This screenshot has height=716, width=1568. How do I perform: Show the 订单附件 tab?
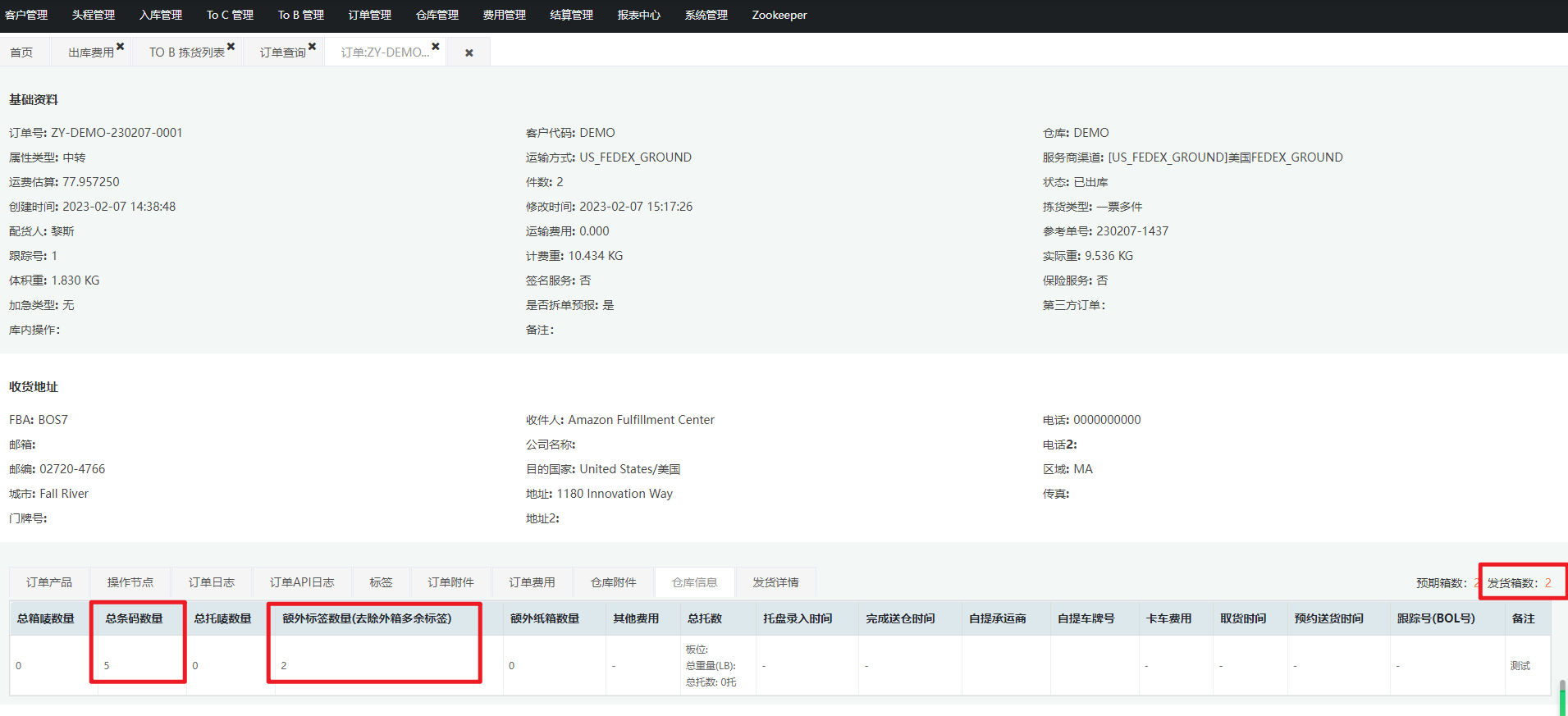[450, 582]
